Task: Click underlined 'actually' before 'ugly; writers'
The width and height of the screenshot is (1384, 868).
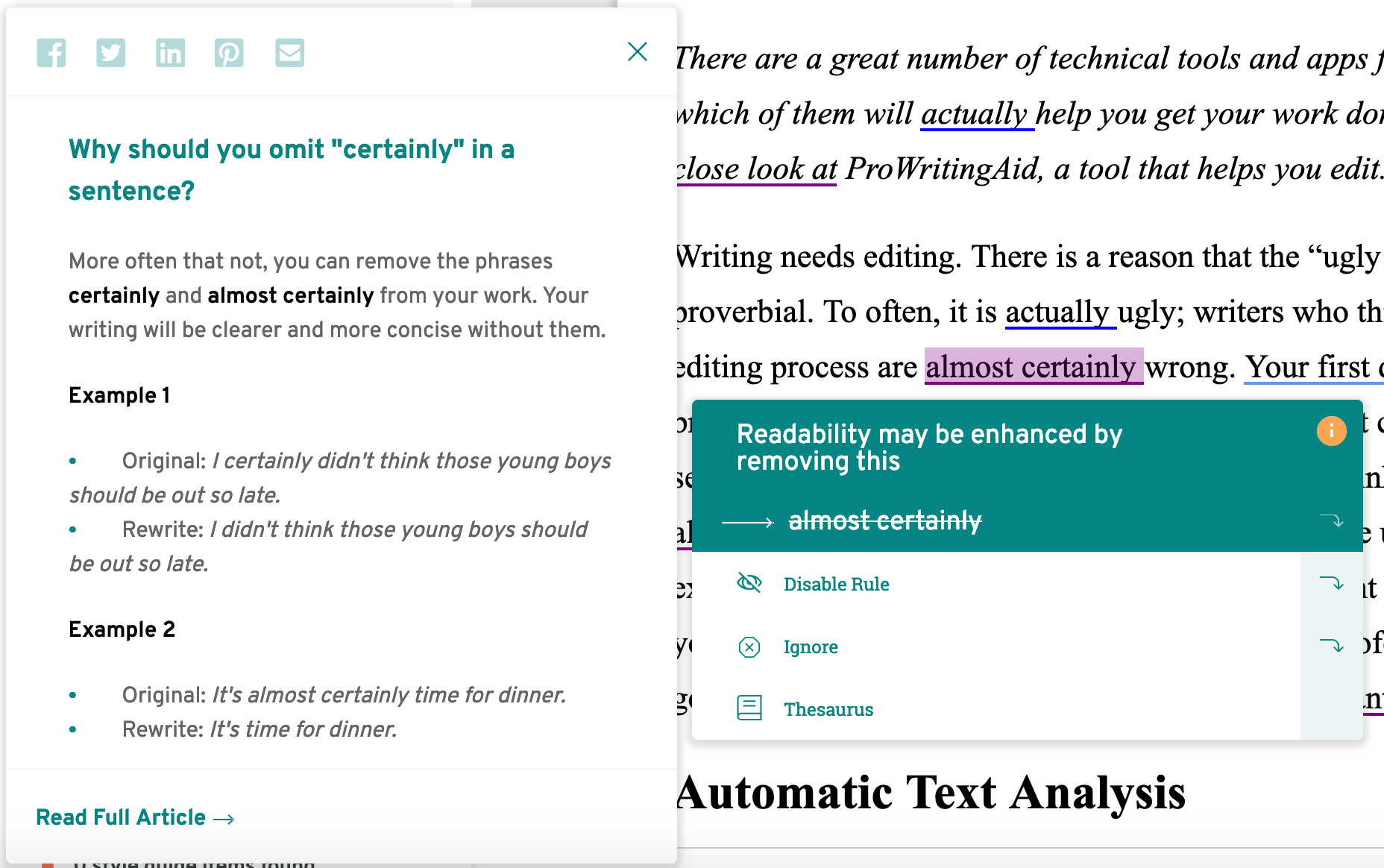Action: [1060, 312]
